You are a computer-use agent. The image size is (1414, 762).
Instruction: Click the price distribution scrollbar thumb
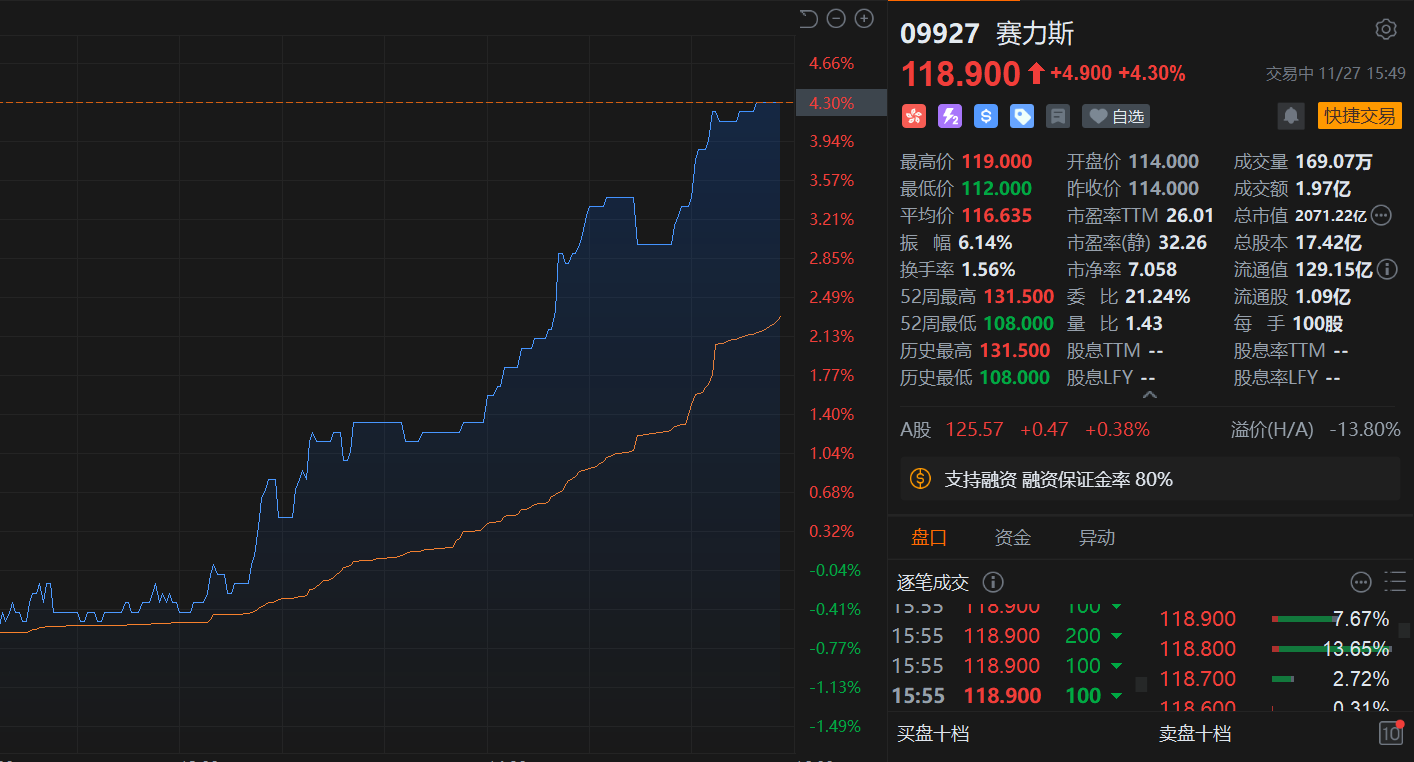(x=1404, y=630)
